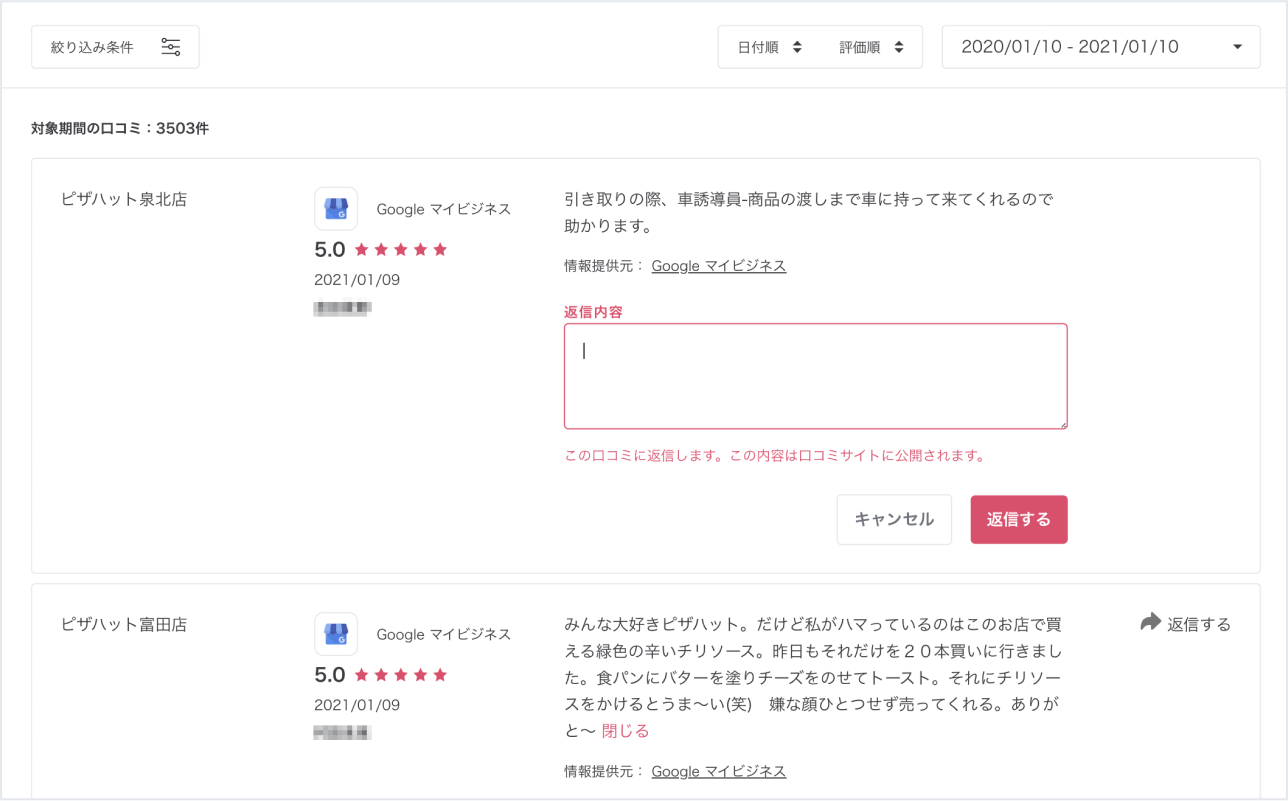Open the 情報提供元 Google マイビジネス link for 富田店 review

(719, 771)
